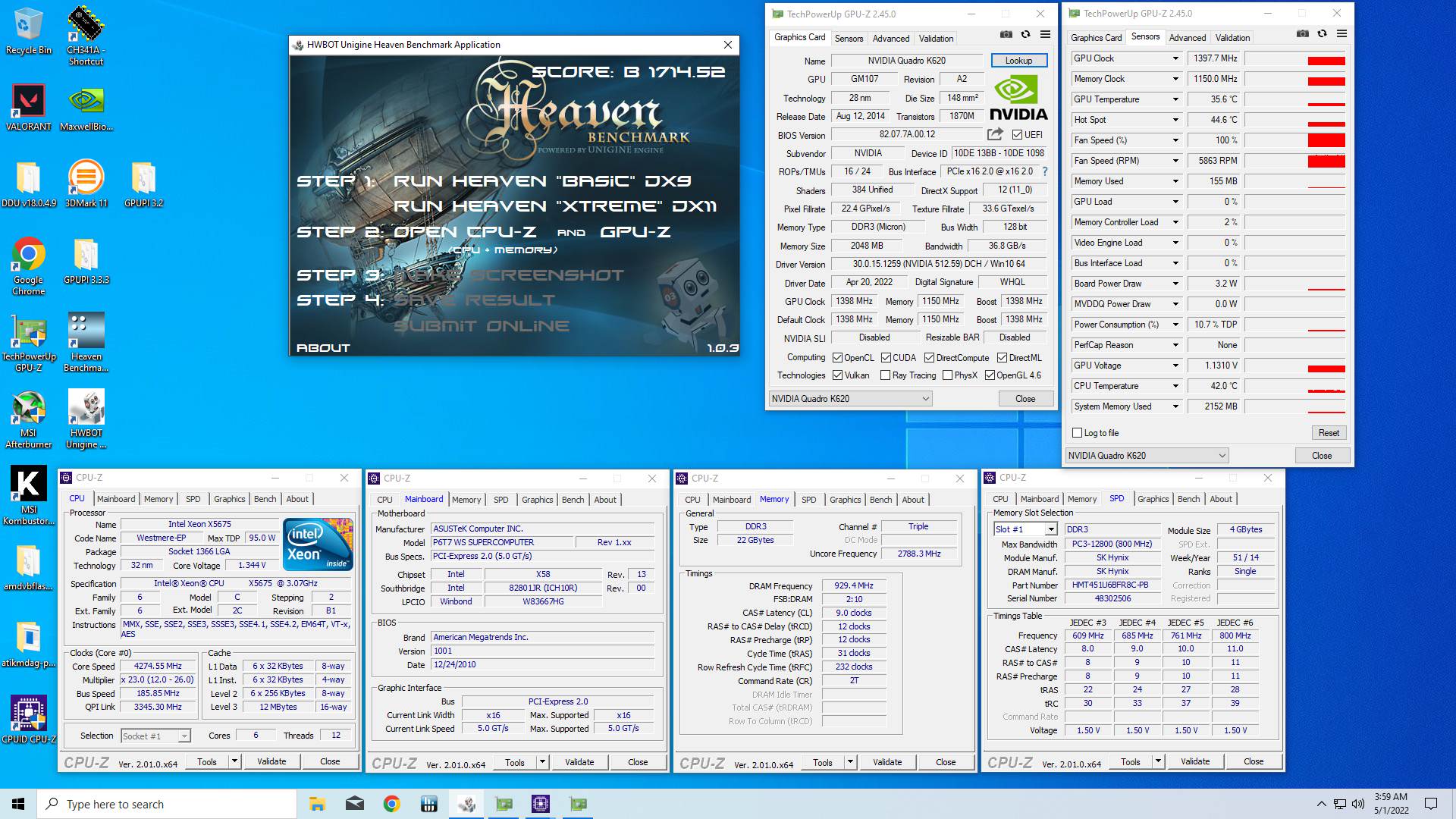Toggle PhysX checkbox in GPU-Z

tap(947, 375)
